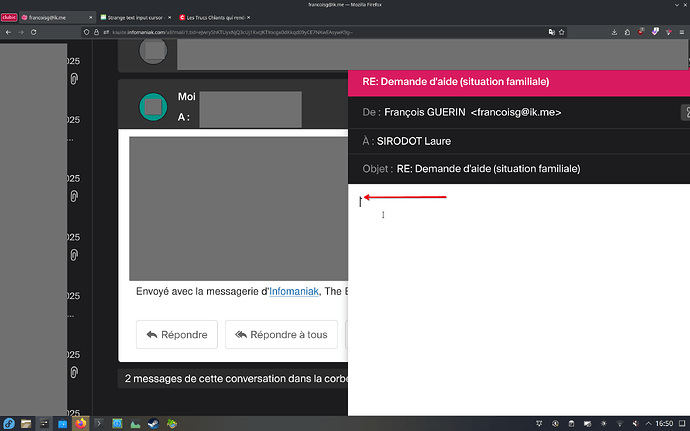Viewport: 690px width, 431px height.
Task: Open Firefox from the taskbar
Action: coord(81,423)
